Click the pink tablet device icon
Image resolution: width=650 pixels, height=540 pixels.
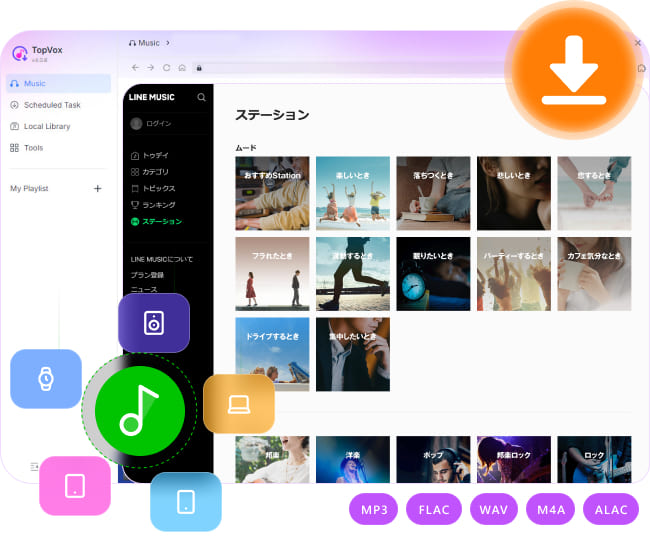tap(75, 486)
